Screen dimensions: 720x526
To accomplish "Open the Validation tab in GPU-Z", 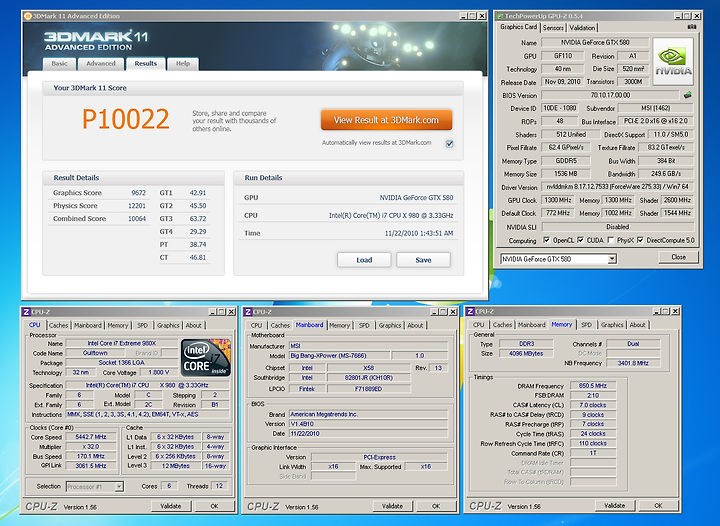I will pos(582,28).
